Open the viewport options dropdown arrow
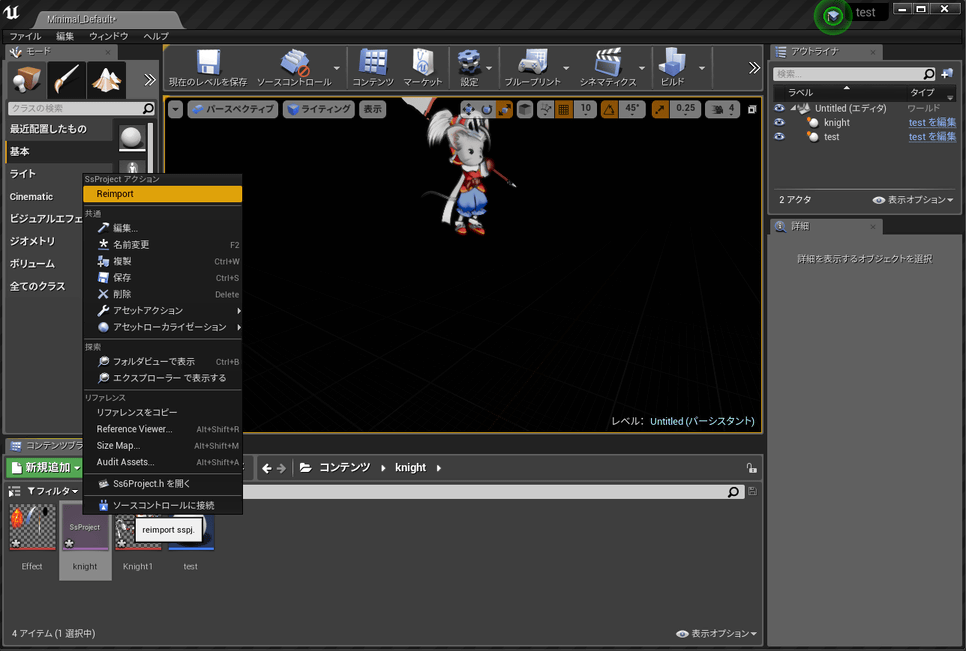This screenshot has width=966, height=651. coord(176,109)
